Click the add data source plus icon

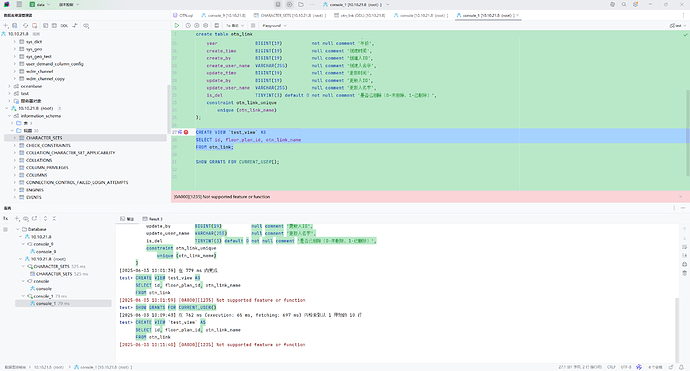point(6,26)
